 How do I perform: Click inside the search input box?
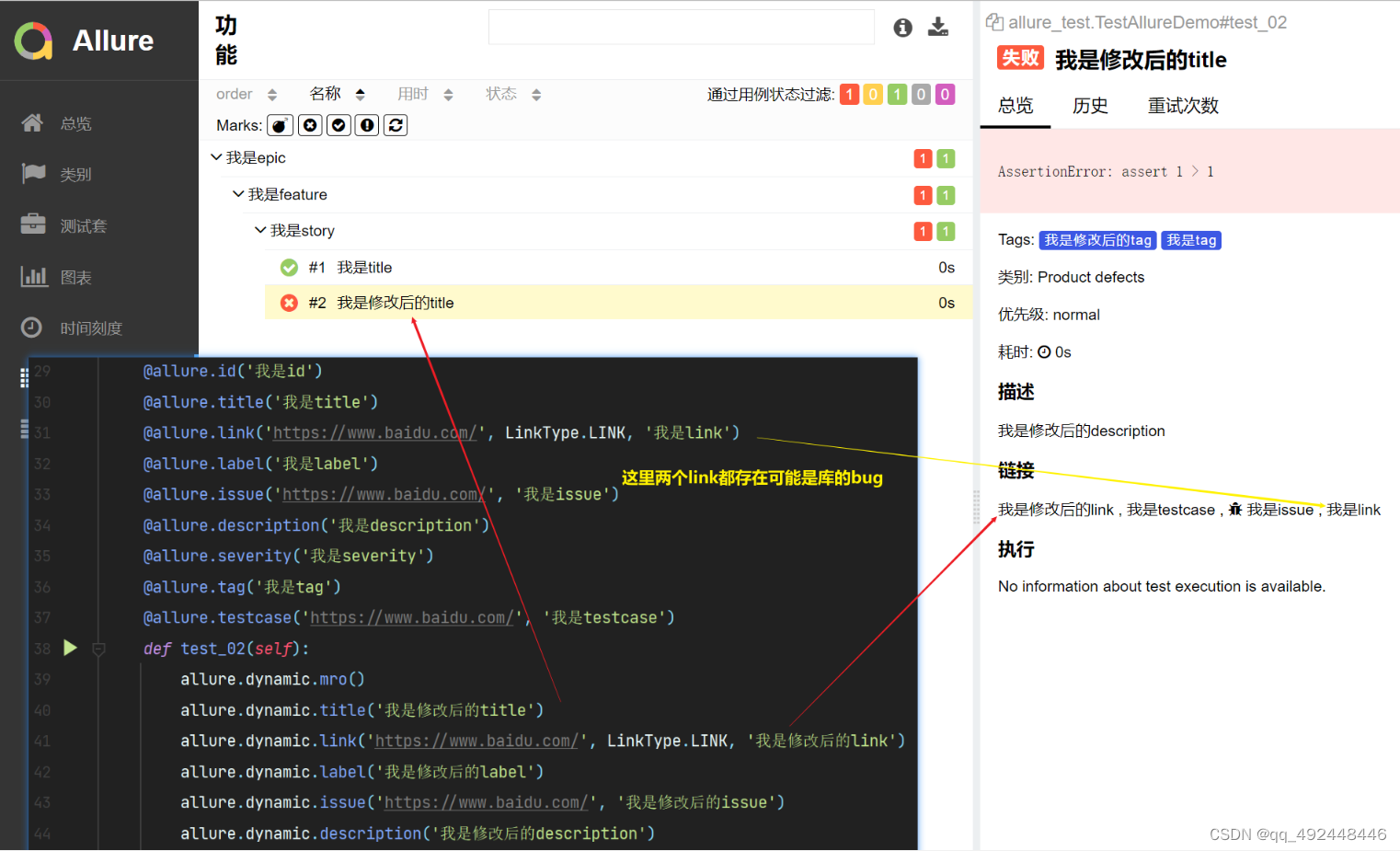coord(681,27)
